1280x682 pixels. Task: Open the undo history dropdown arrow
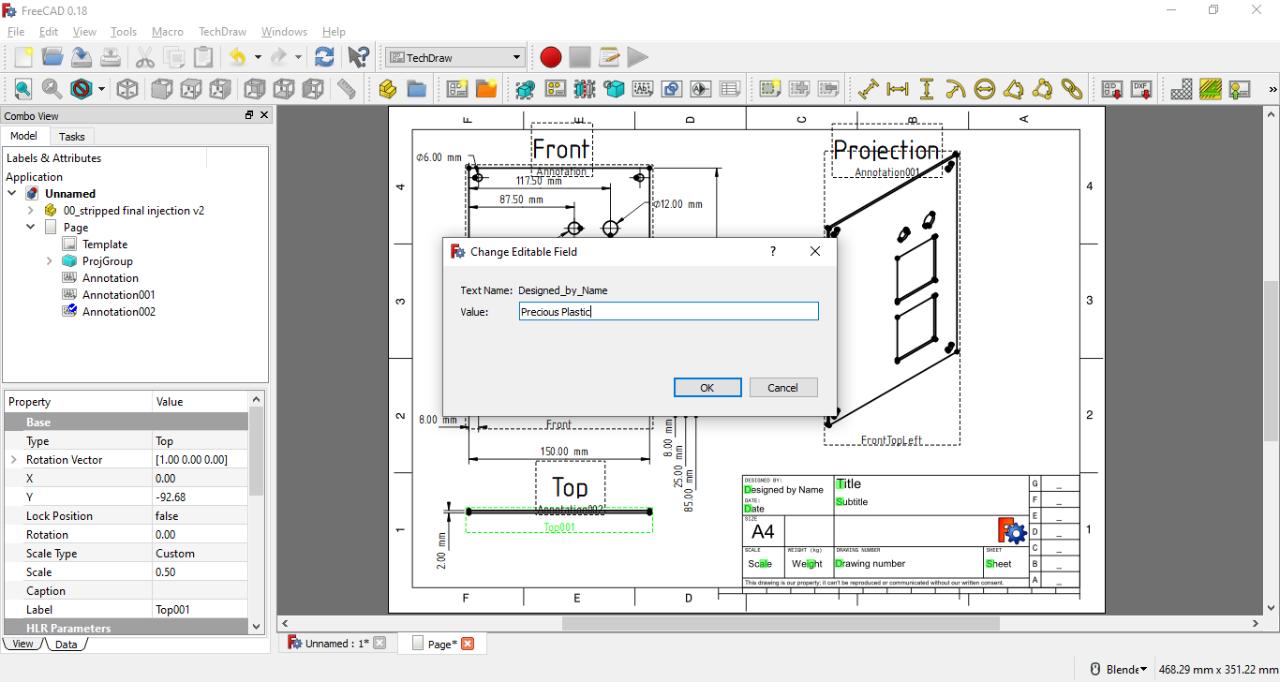(x=258, y=58)
